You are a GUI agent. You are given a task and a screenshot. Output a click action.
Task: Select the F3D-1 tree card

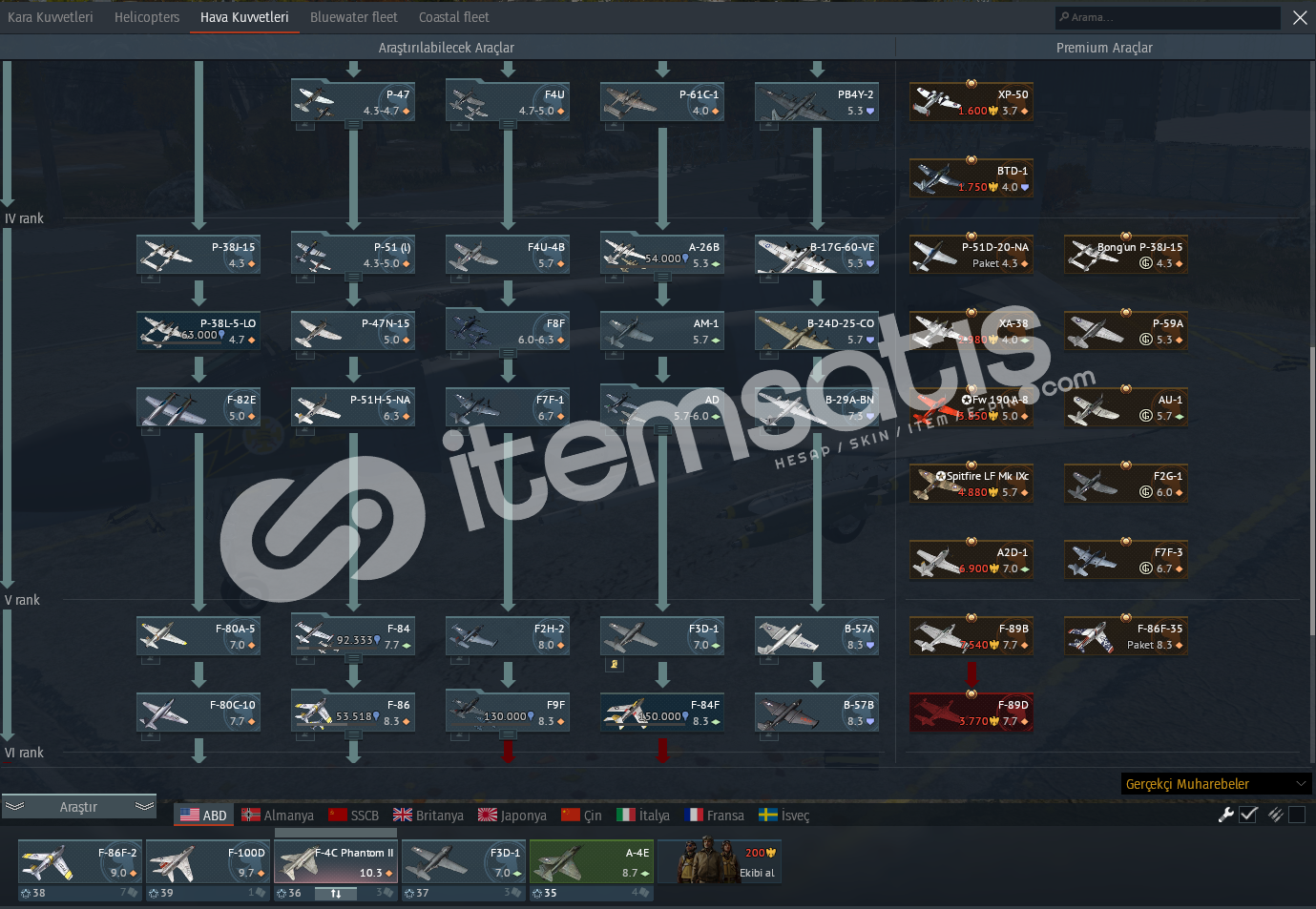point(662,636)
